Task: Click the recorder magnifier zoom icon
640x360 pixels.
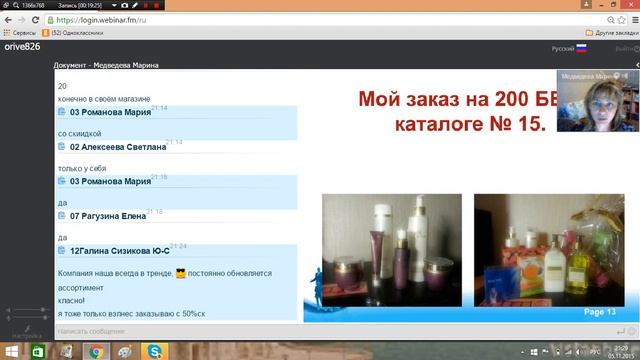Action: point(16,5)
